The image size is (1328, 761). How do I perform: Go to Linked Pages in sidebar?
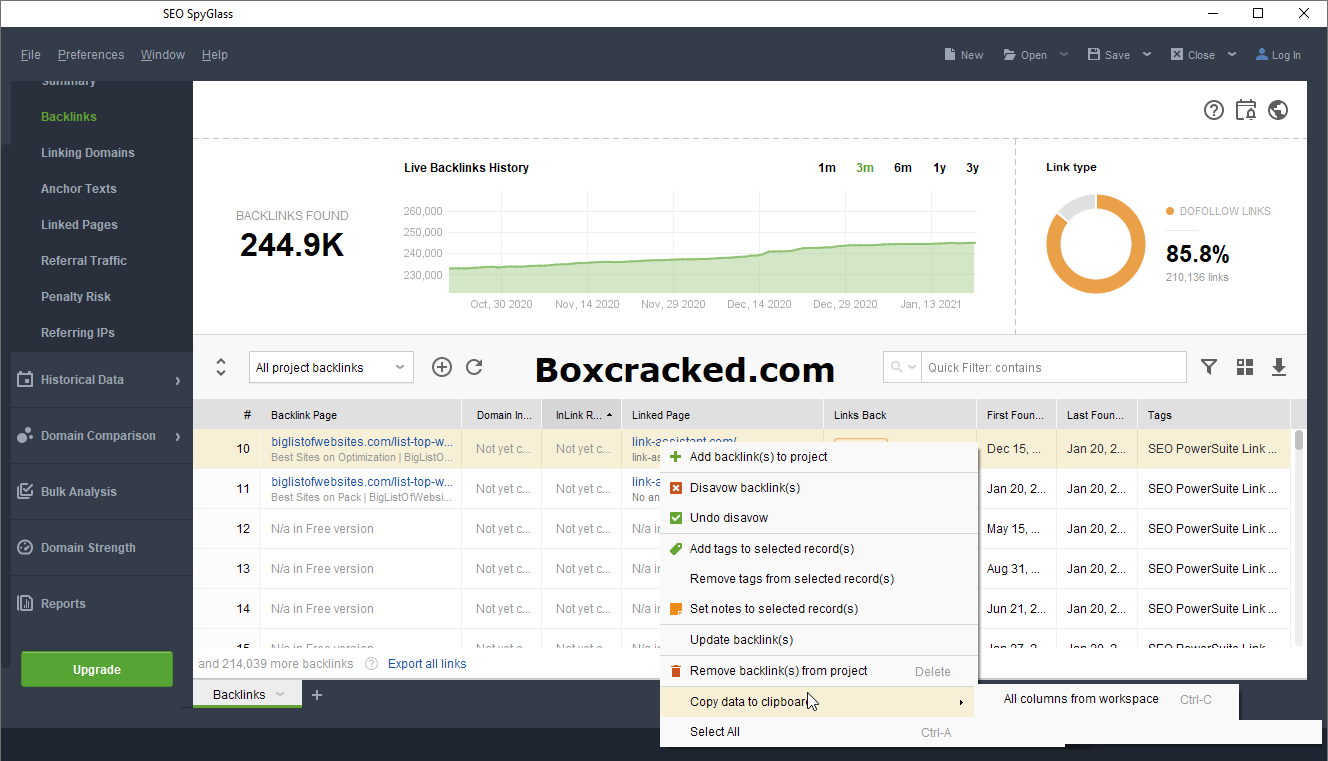pyautogui.click(x=79, y=225)
